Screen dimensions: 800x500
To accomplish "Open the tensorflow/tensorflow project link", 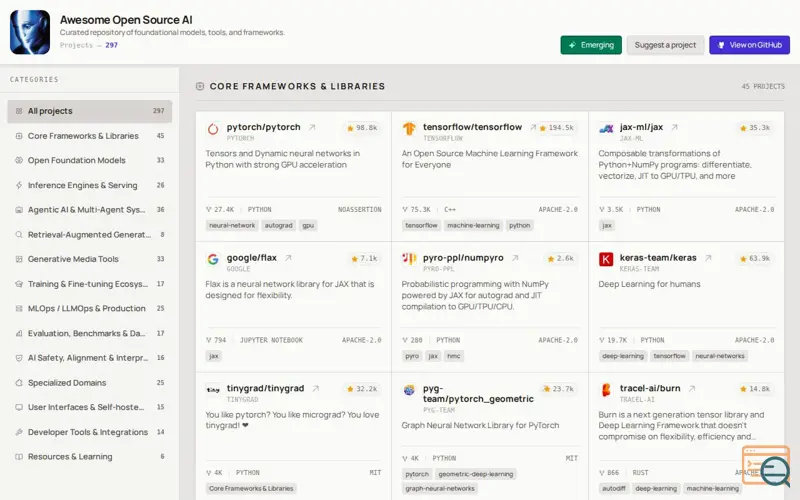I will coord(472,127).
